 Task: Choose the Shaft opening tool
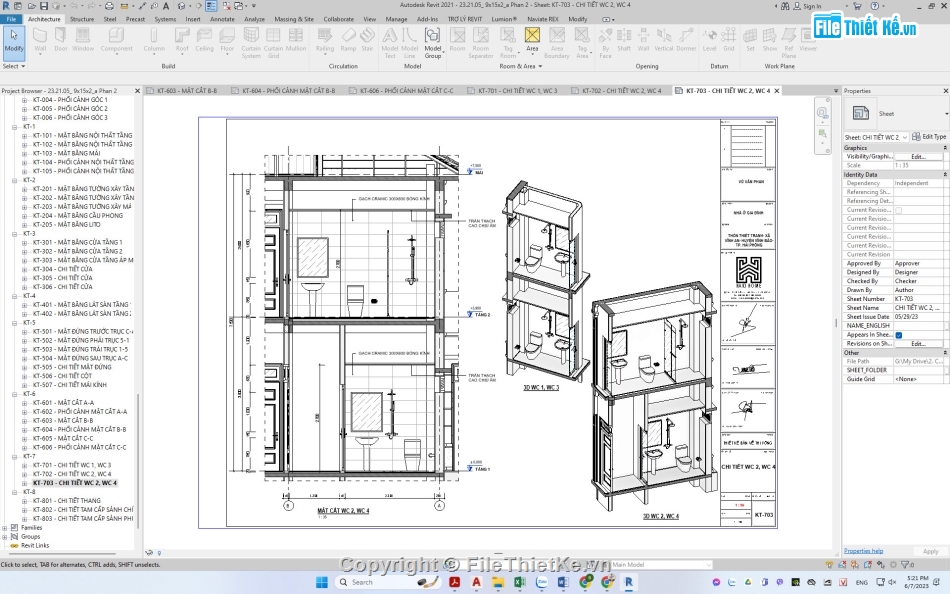point(624,41)
